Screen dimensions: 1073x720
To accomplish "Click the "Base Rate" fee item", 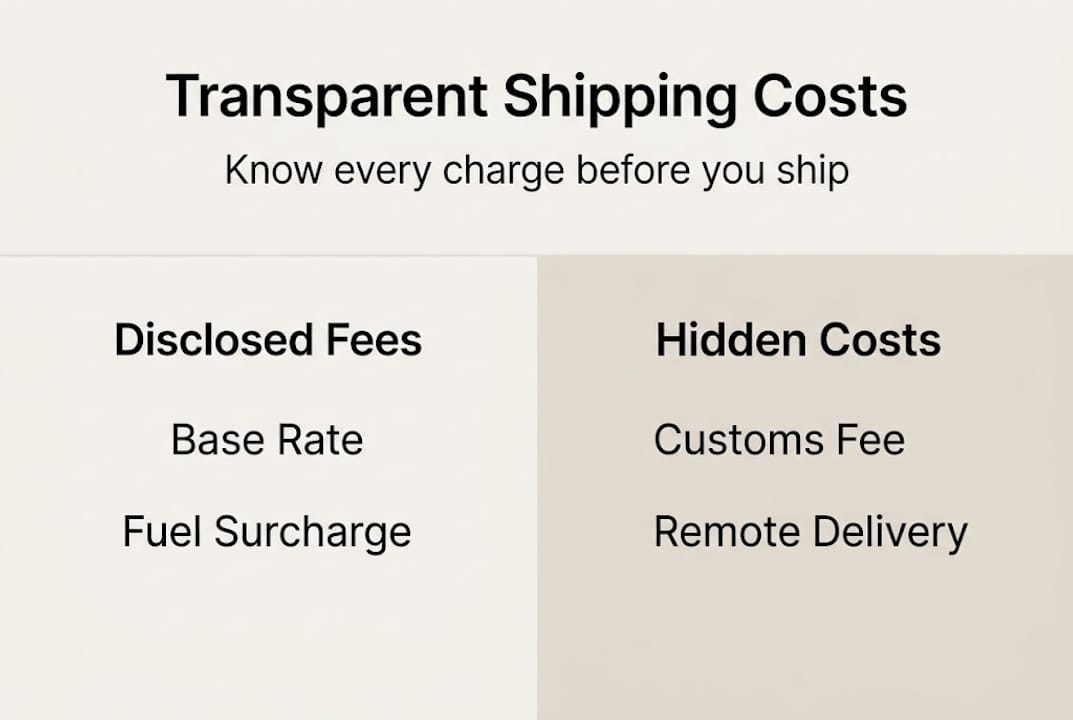I will click(267, 440).
